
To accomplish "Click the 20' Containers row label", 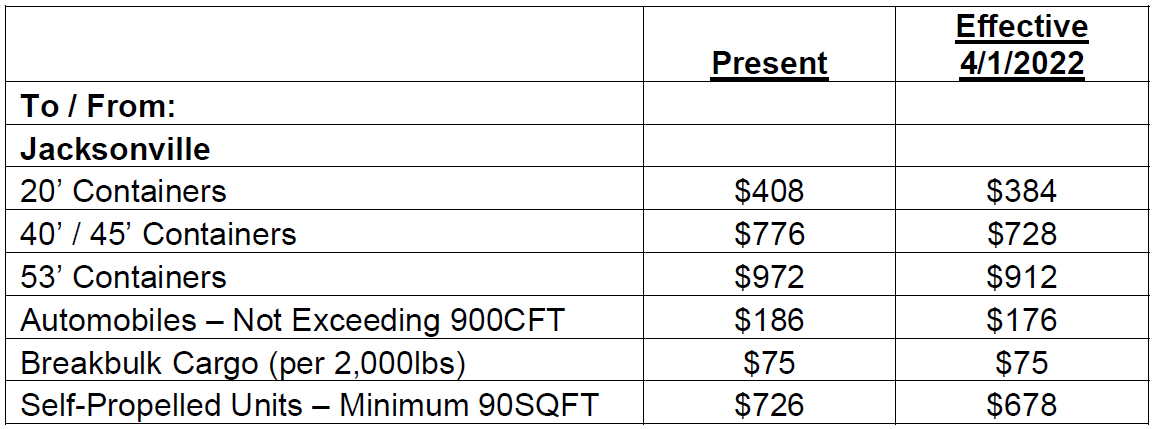I will click(x=123, y=191).
